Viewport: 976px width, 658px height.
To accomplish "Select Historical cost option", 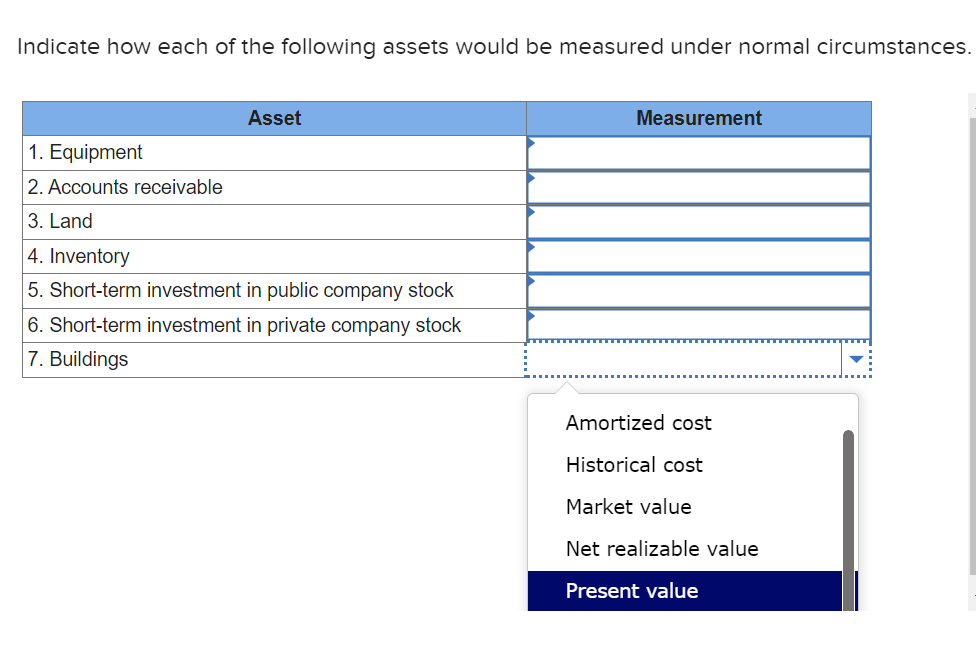I will click(634, 465).
